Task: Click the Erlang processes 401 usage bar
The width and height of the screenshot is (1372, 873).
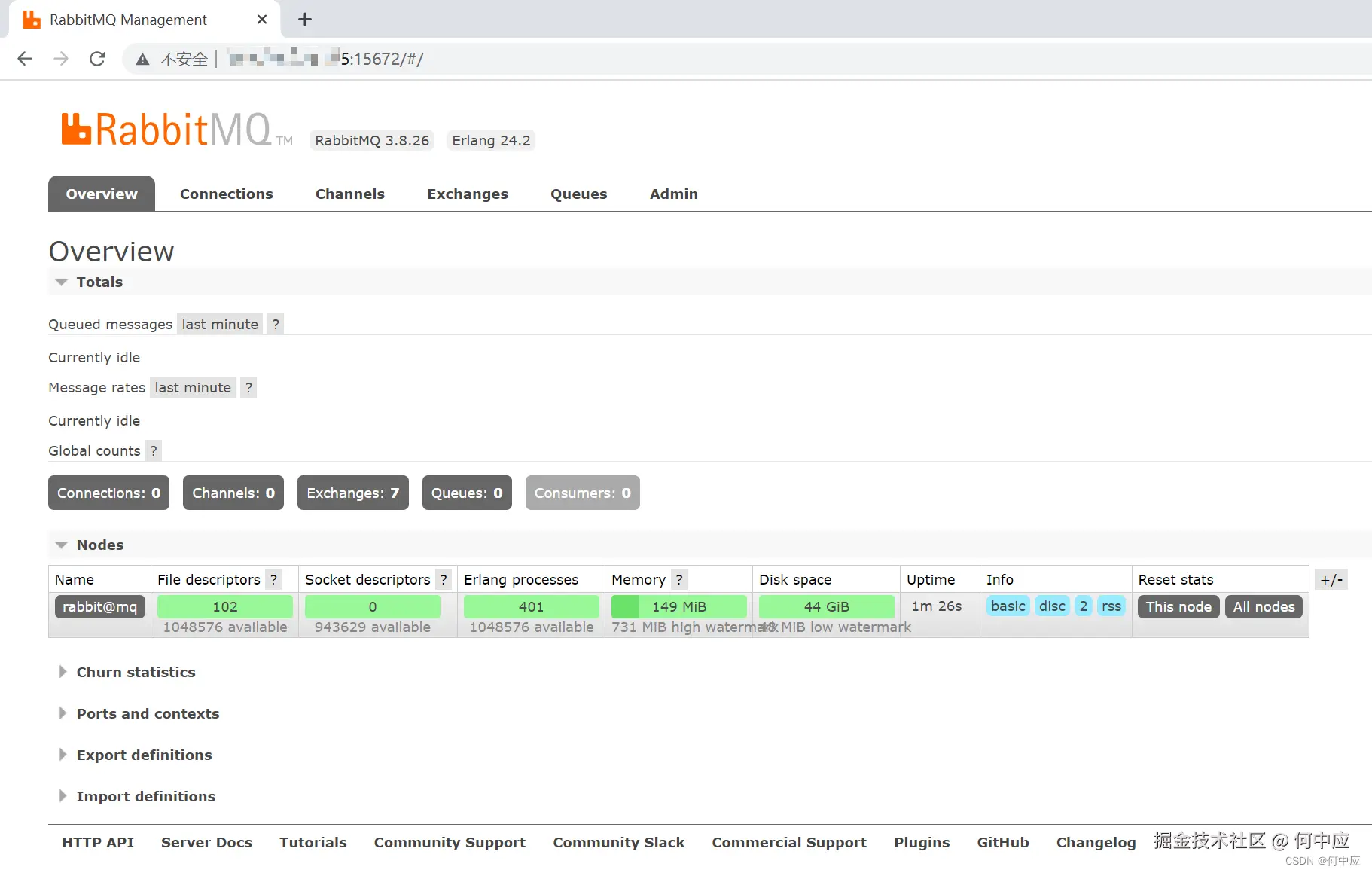Action: 532,607
